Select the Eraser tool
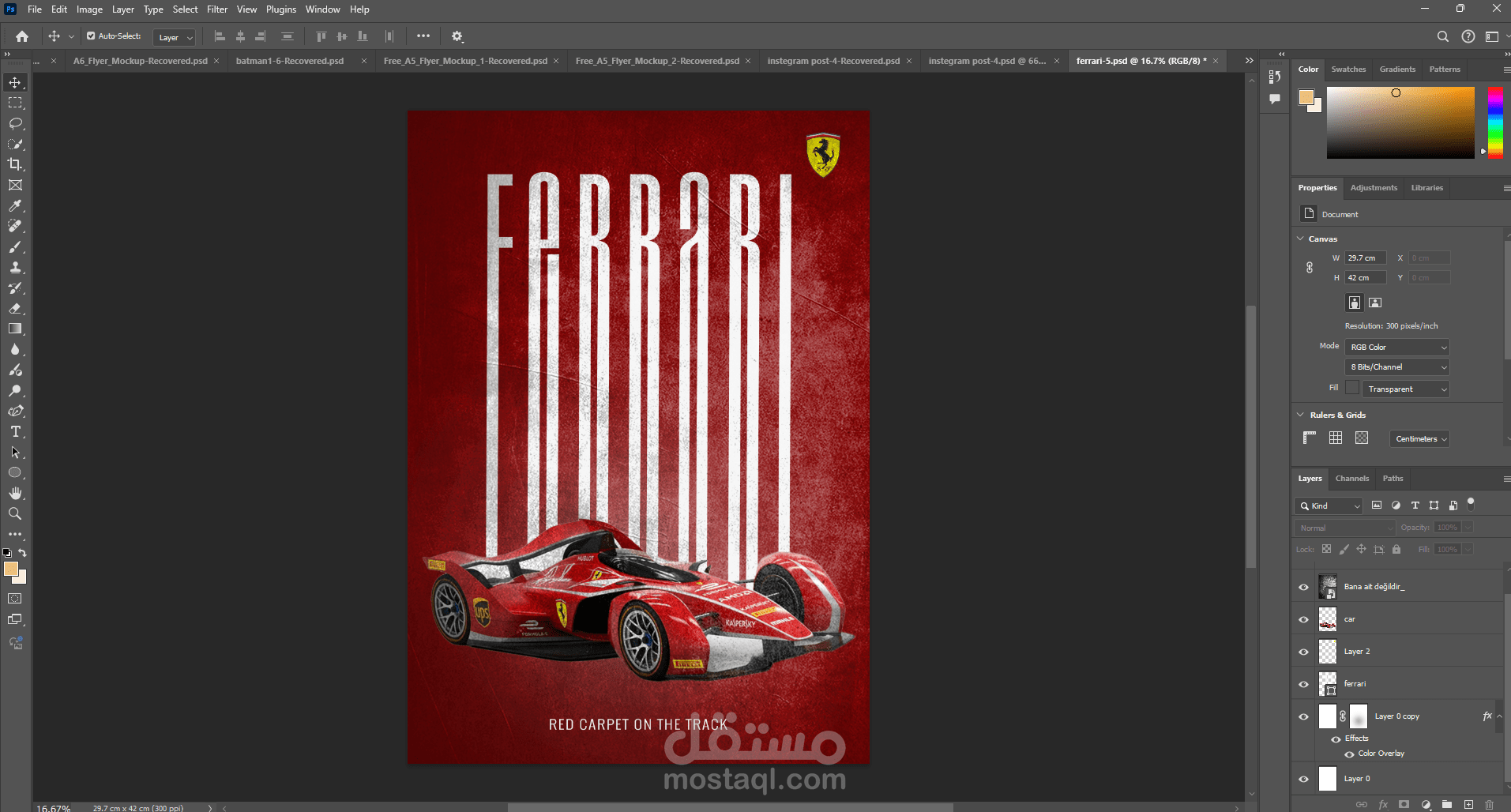Image resolution: width=1511 pixels, height=812 pixels. (15, 308)
